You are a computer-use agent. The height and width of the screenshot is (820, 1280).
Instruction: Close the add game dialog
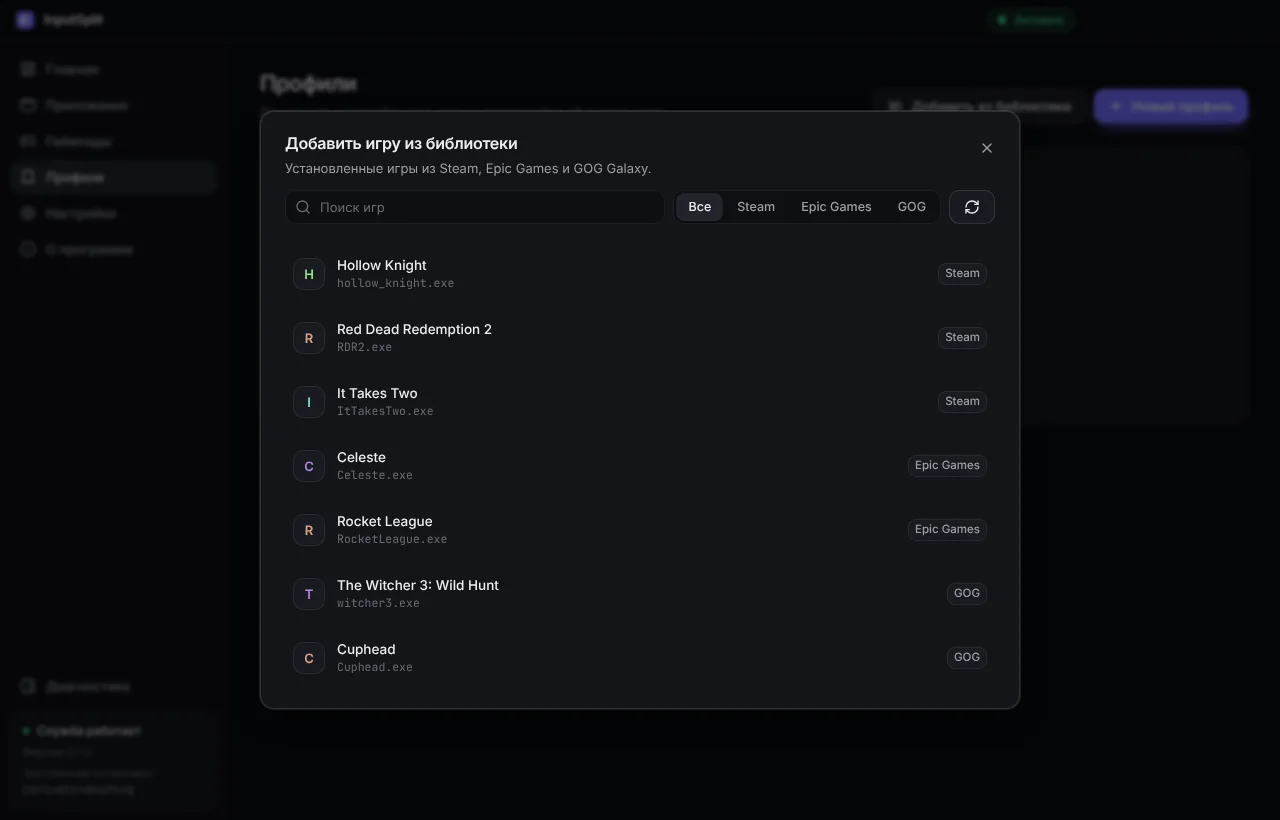coord(987,148)
